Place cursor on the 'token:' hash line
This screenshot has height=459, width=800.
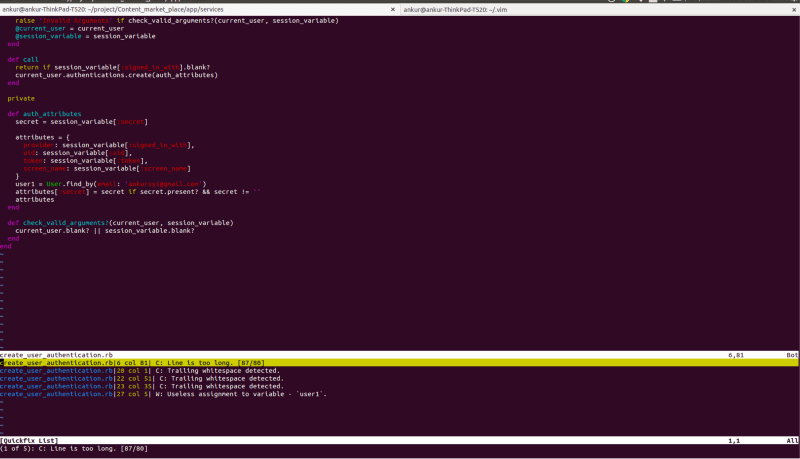85,161
